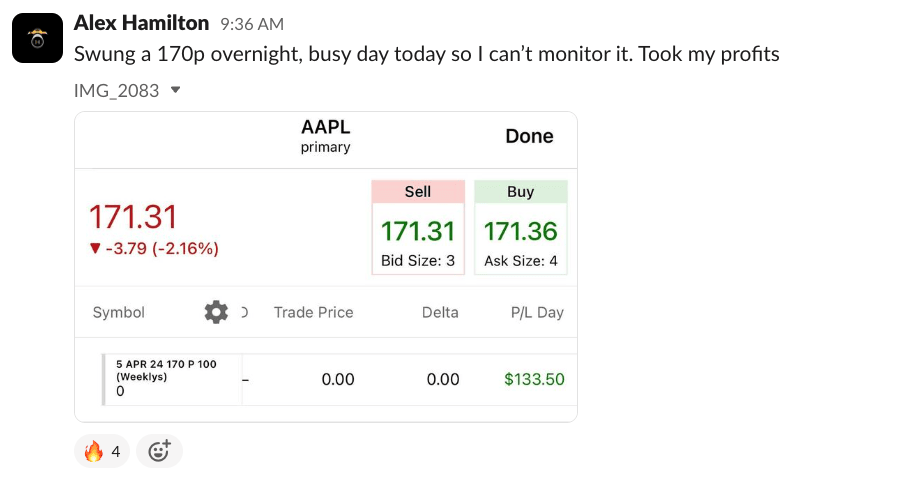922x478 pixels.
Task: Tap the red Sell header
Action: tap(418, 192)
